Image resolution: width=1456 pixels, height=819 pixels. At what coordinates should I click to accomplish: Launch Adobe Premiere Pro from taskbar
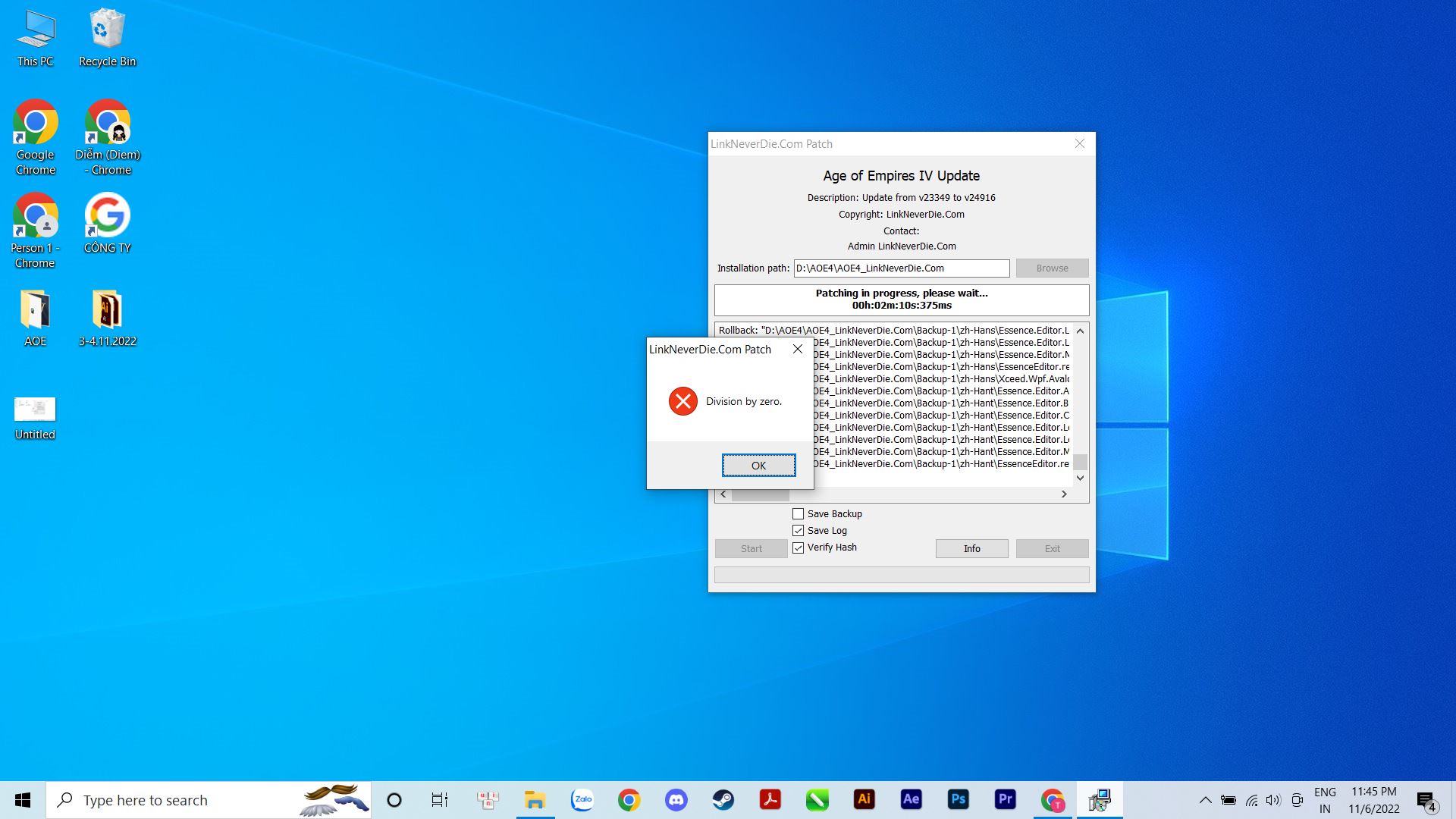pyautogui.click(x=1005, y=799)
